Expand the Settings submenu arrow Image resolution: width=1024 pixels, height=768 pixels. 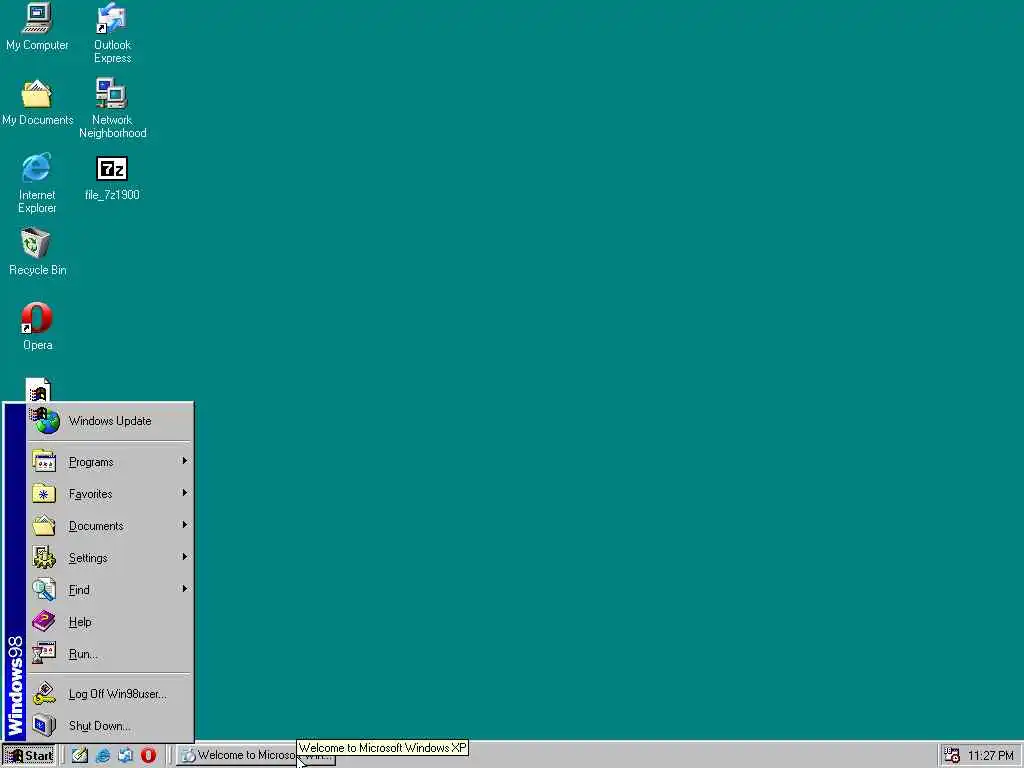pos(185,557)
